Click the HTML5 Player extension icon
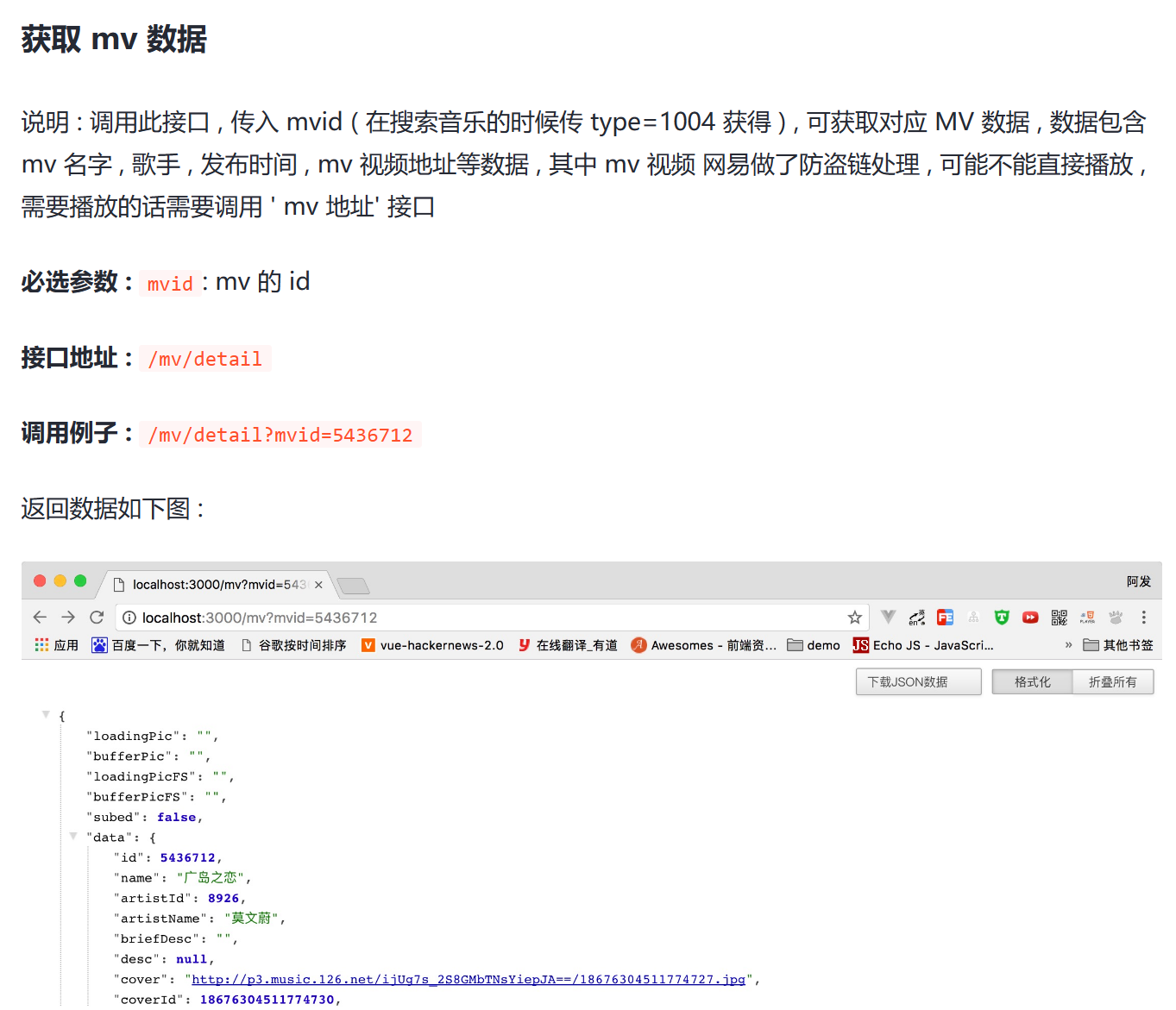The image size is (1176, 1010). tap(1086, 617)
